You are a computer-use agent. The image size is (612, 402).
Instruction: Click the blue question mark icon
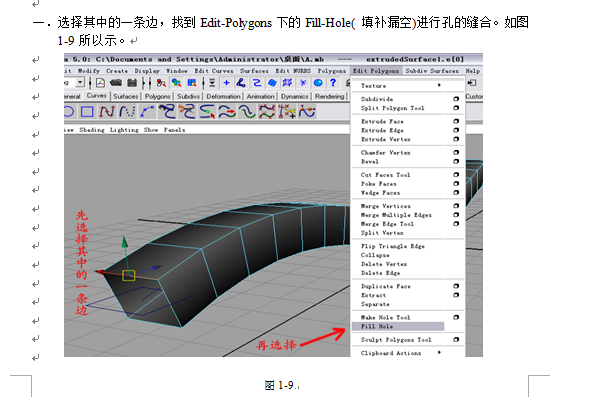tap(333, 83)
